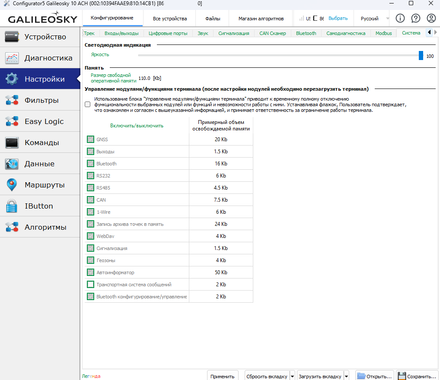The width and height of the screenshot is (440, 380).
Task: Open the Данные sidebar section
Action: point(40,164)
